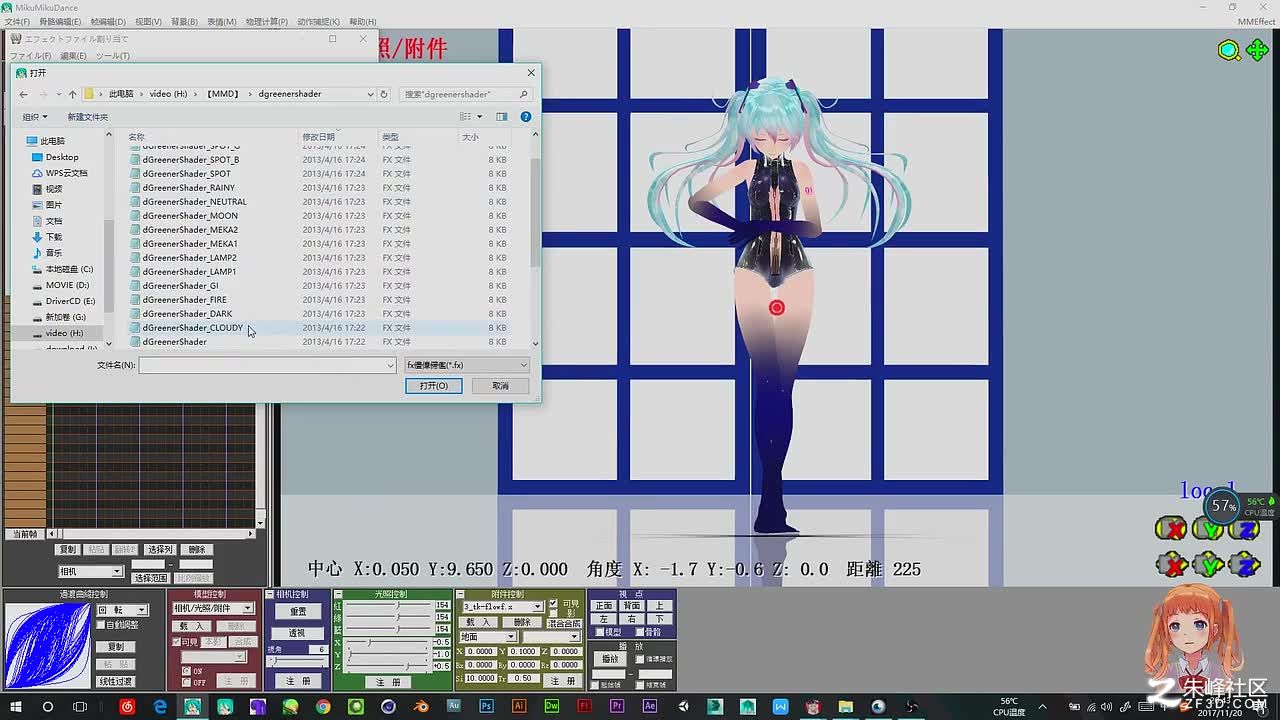
Task: Open the 帮助(H) menu
Action: pos(363,21)
